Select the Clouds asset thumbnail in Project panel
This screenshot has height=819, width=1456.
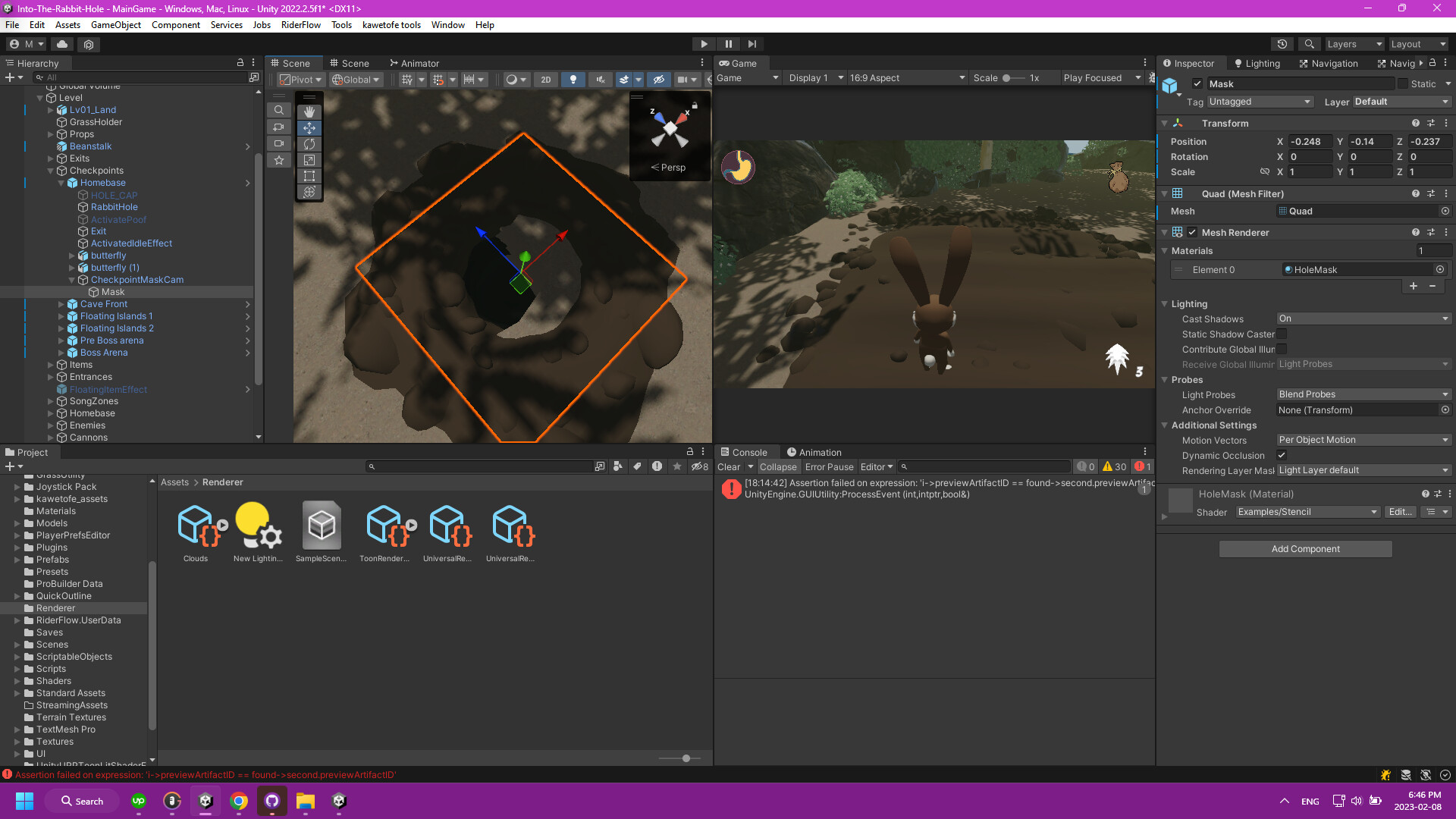tap(195, 523)
